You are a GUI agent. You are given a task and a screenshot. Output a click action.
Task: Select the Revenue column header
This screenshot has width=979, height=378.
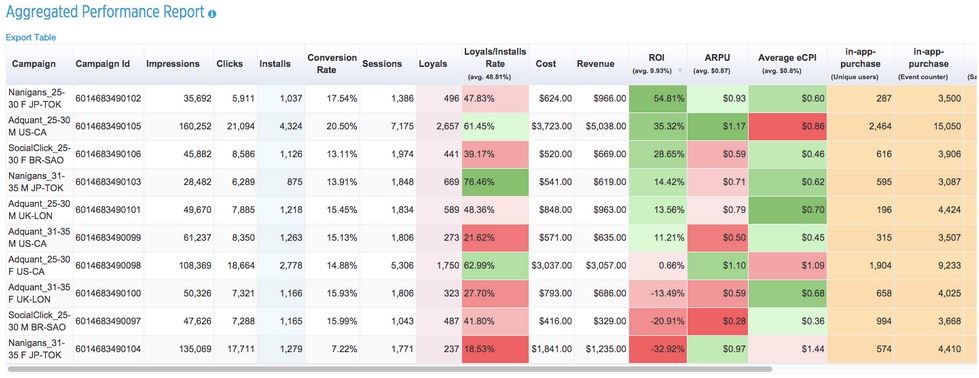pyautogui.click(x=596, y=64)
